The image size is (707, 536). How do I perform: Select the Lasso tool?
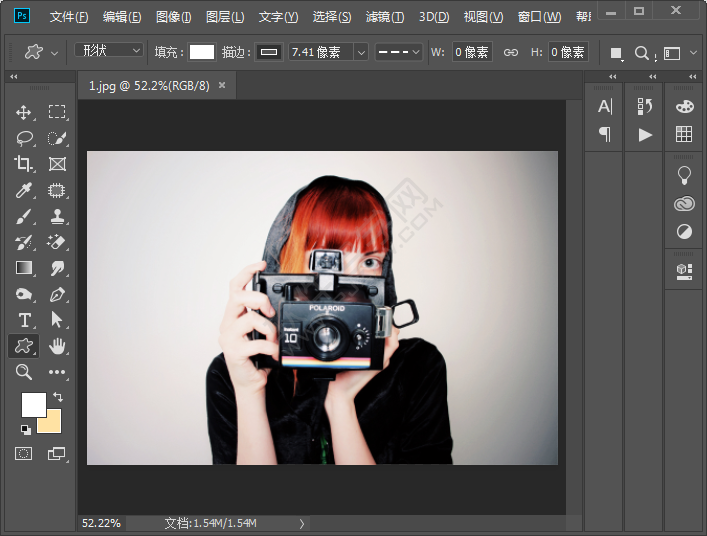coord(24,138)
